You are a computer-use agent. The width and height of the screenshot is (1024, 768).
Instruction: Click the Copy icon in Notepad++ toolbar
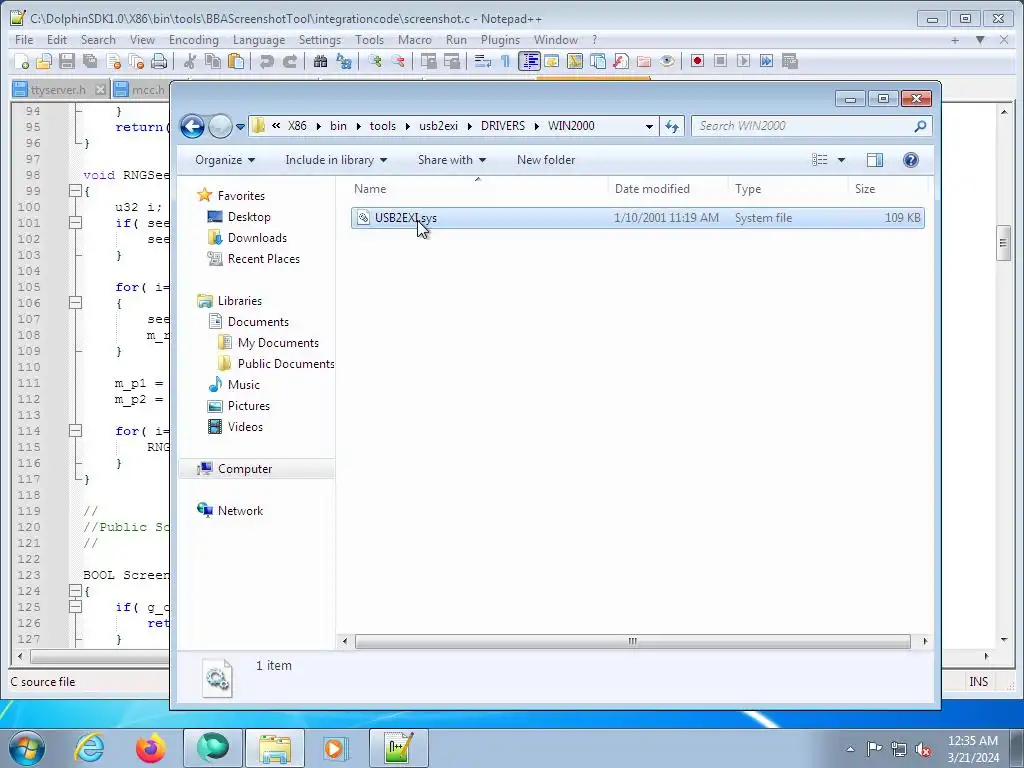coord(213,61)
